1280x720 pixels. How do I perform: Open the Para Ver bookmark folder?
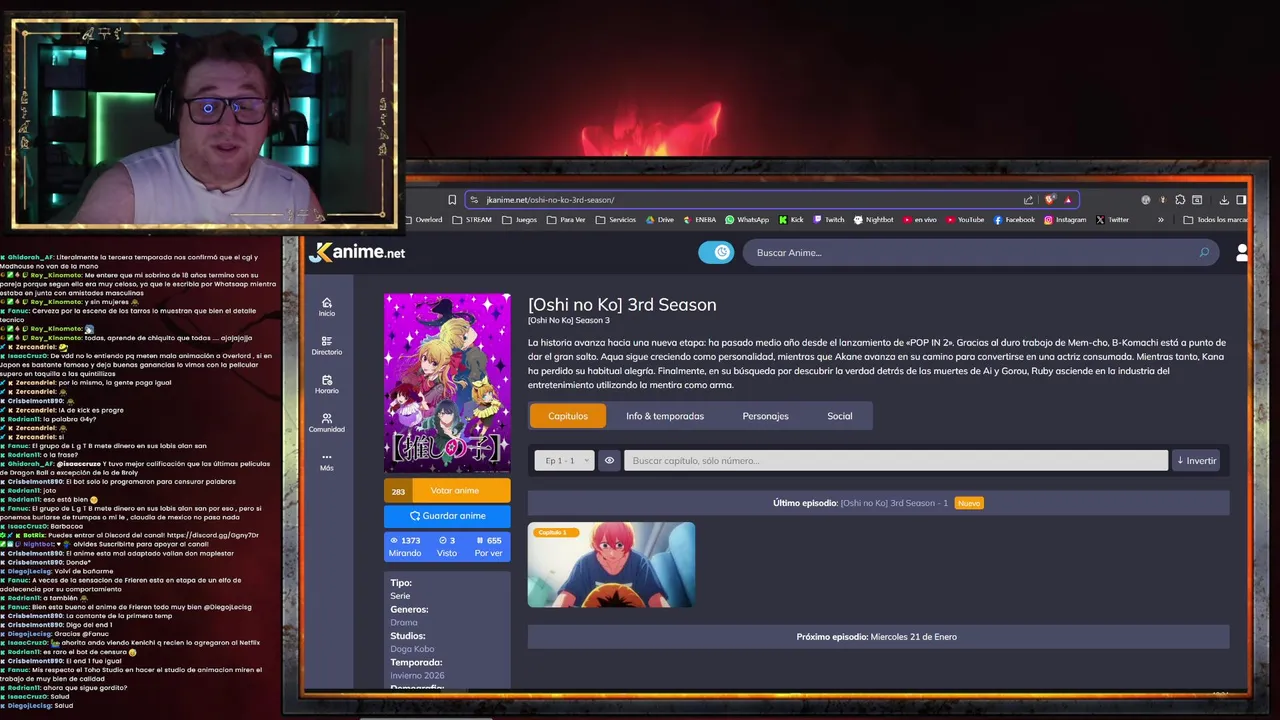(566, 220)
